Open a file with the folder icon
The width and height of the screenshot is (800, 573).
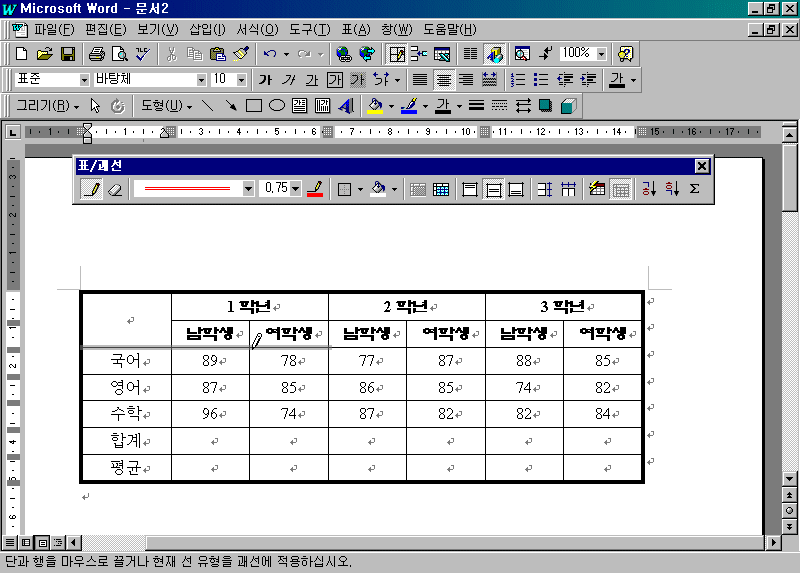tap(44, 54)
